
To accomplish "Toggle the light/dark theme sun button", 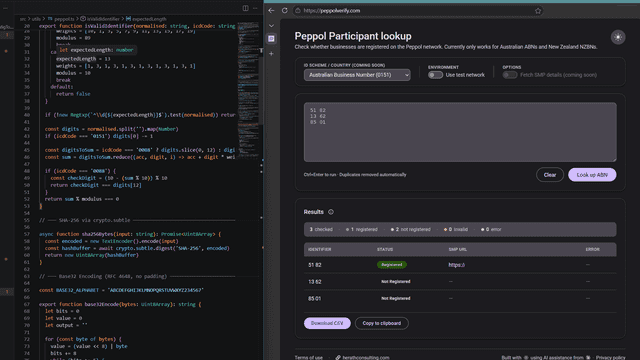I will click(618, 37).
